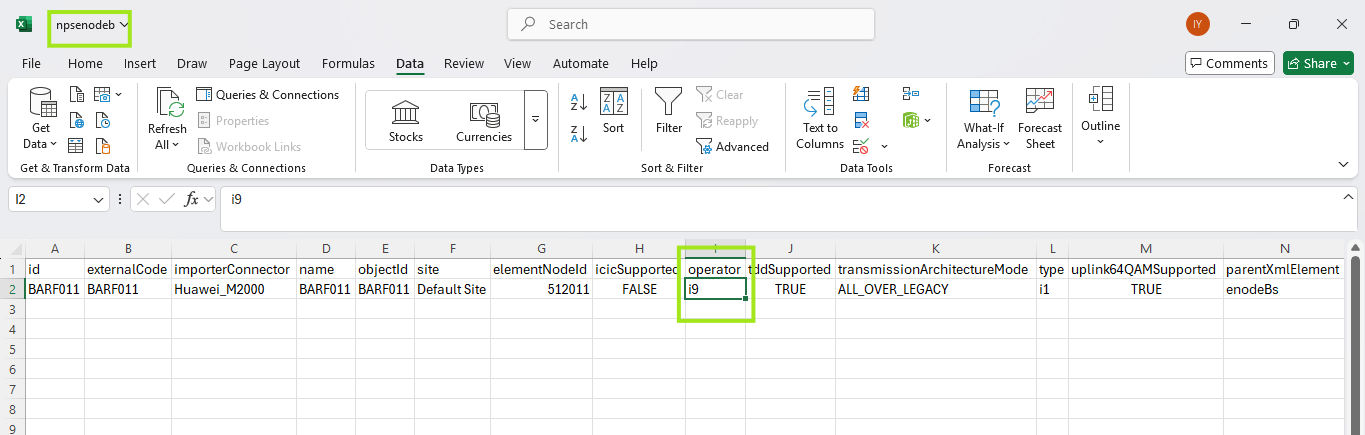Collapse the ribbon with the chevron
Image resolution: width=1365 pixels, height=435 pixels.
1343,164
